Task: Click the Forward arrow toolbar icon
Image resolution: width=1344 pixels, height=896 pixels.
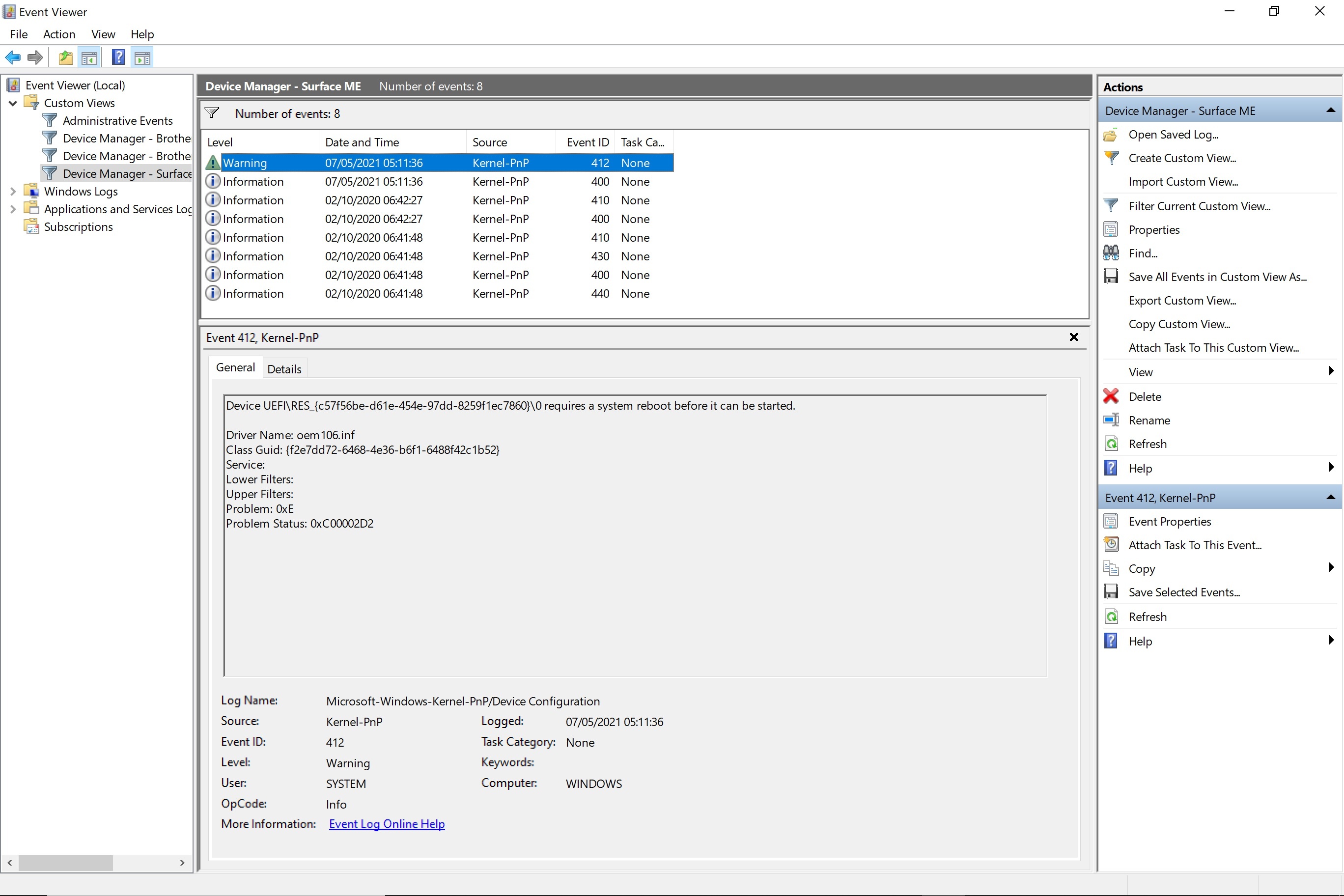Action: click(35, 57)
